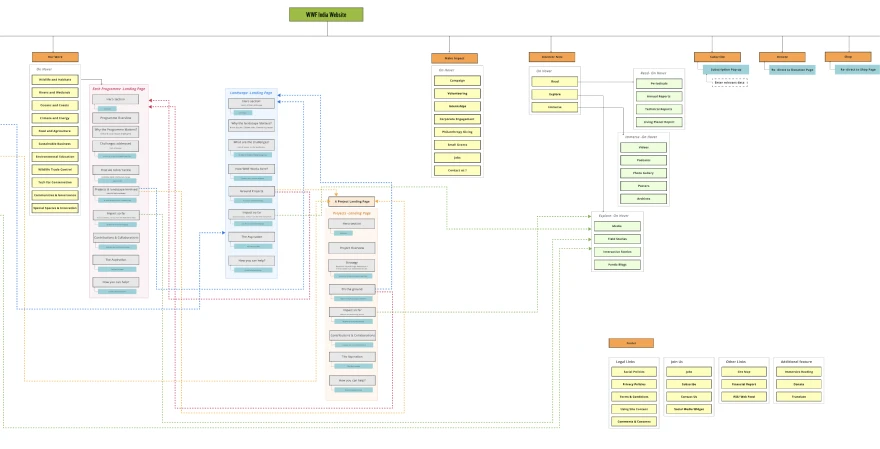Viewport: 880px width, 449px height.
Task: Select the Technical Reports box
Action: click(x=659, y=109)
